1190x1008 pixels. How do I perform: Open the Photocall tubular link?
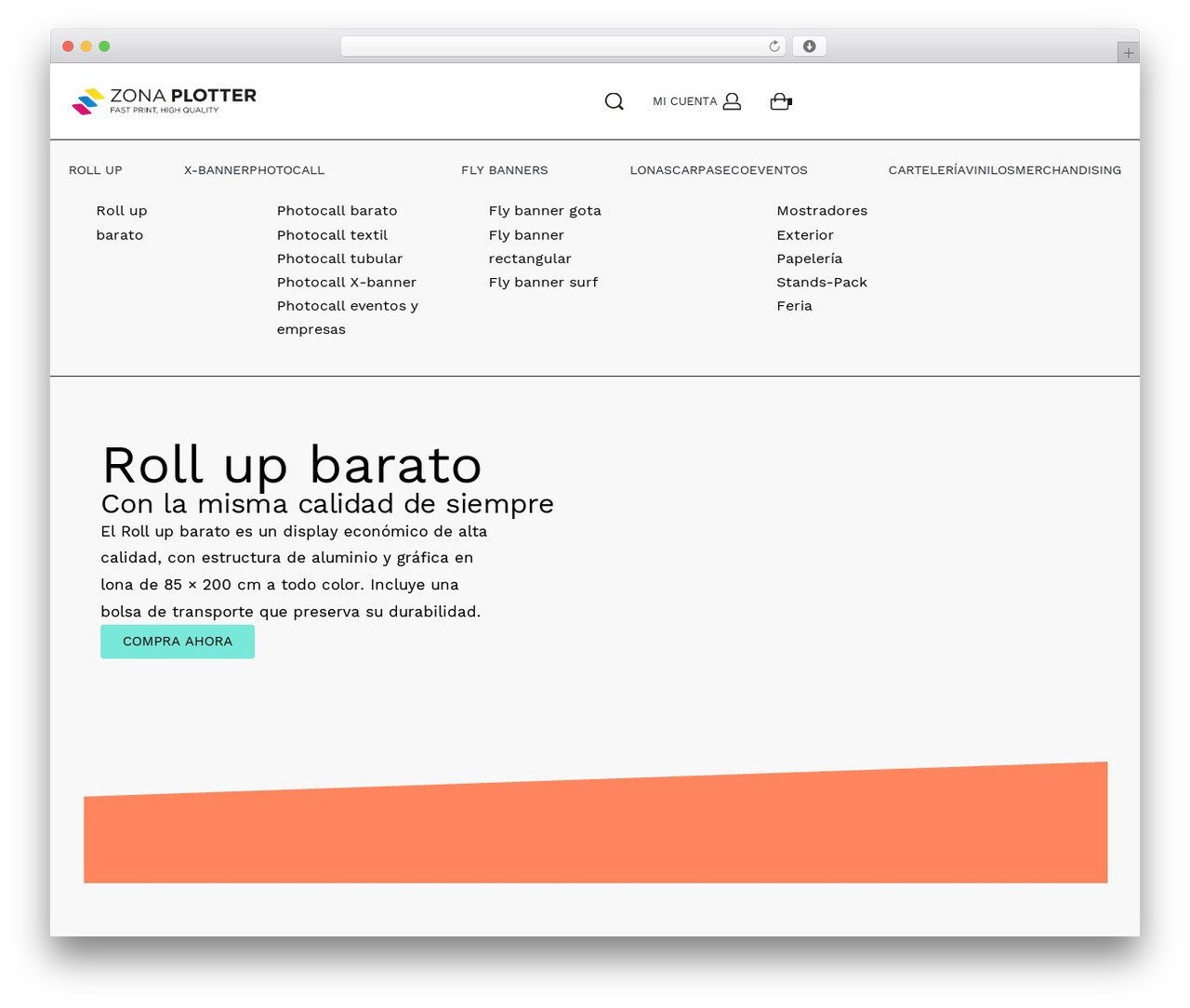pos(339,259)
